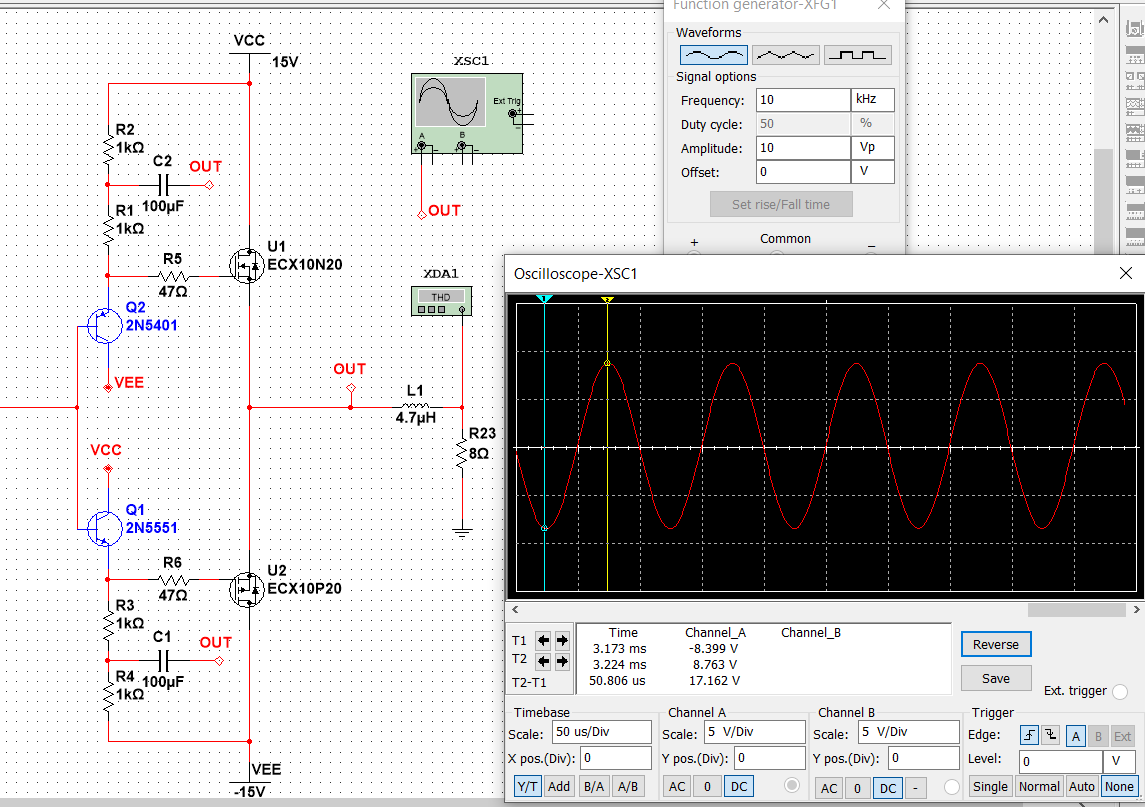Select the R5 47Ω gate resistor
This screenshot has width=1145, height=807.
[x=173, y=276]
